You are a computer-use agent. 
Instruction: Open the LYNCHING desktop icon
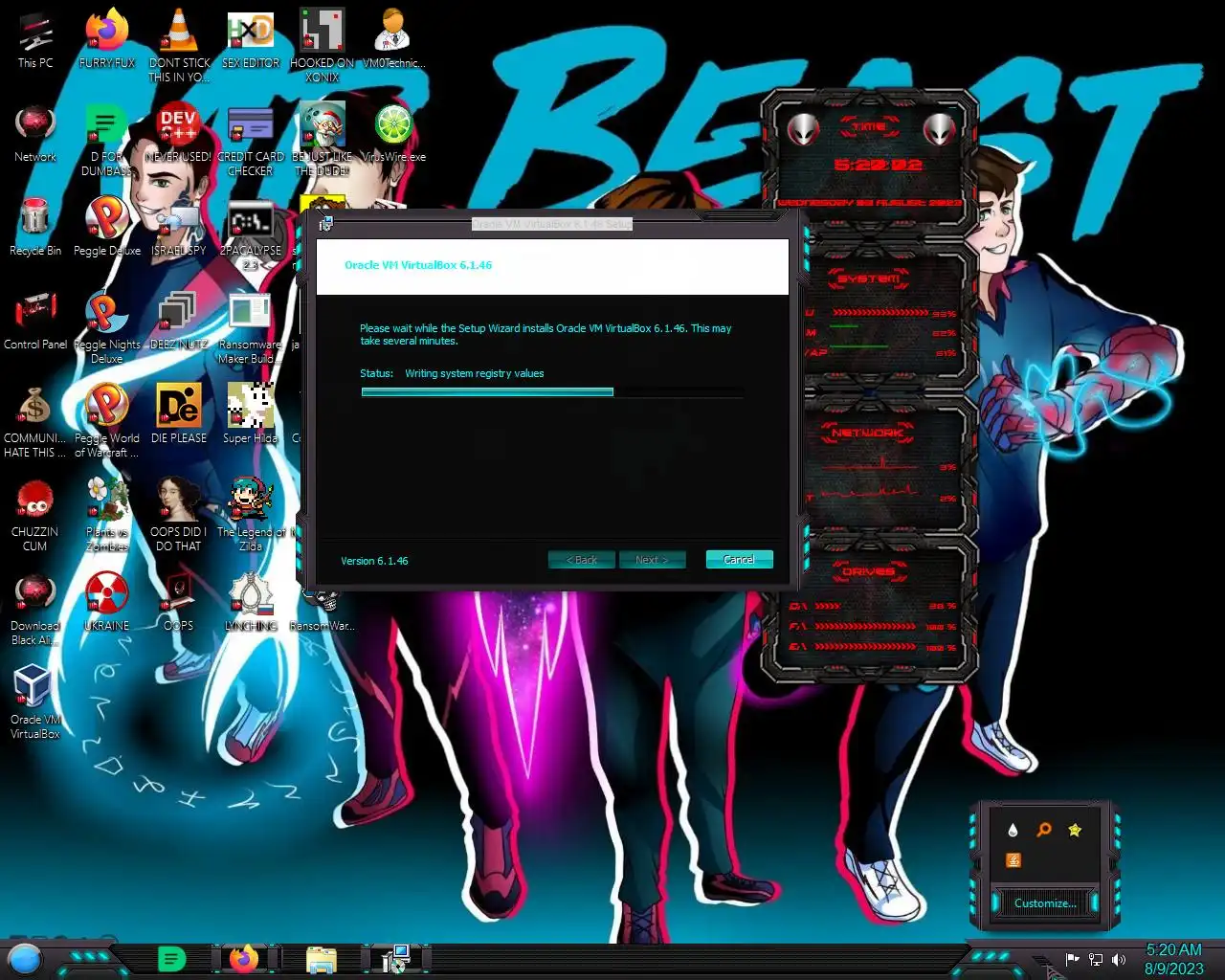point(250,602)
